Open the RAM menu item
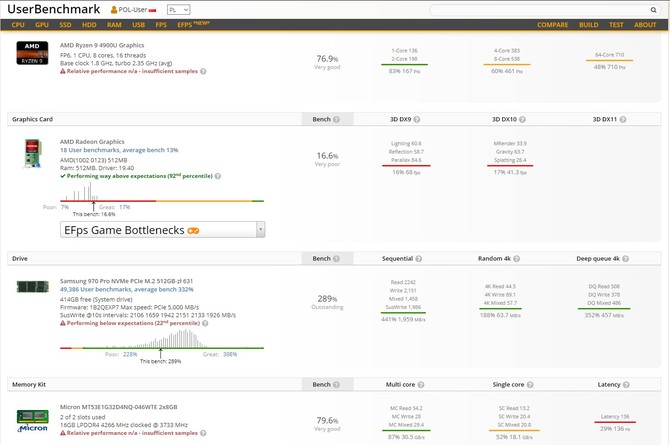Viewport: 670px width, 445px height. pos(114,25)
